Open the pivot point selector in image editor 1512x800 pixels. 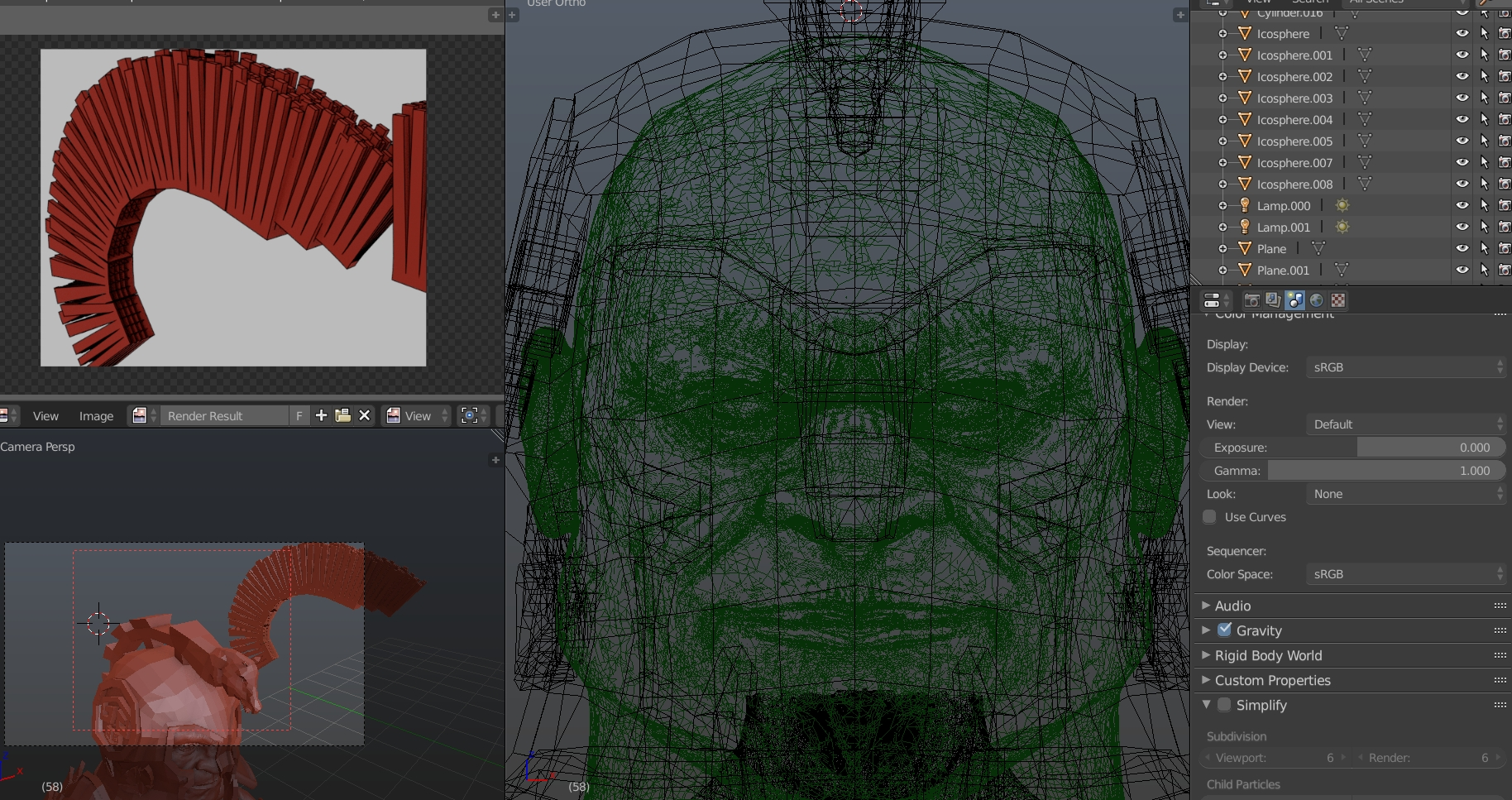[474, 415]
